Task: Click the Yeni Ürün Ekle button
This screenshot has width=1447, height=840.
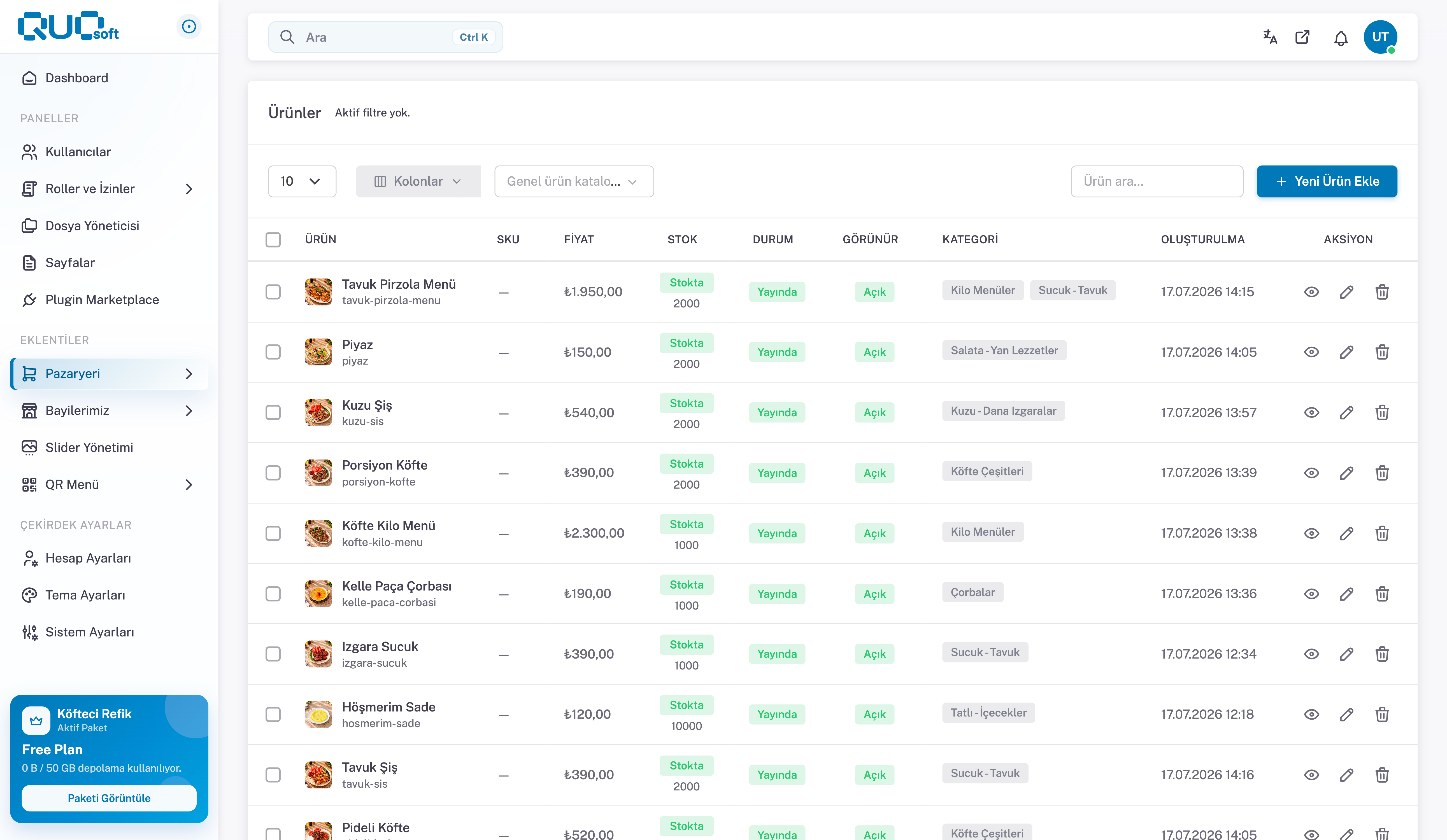Action: click(1327, 181)
